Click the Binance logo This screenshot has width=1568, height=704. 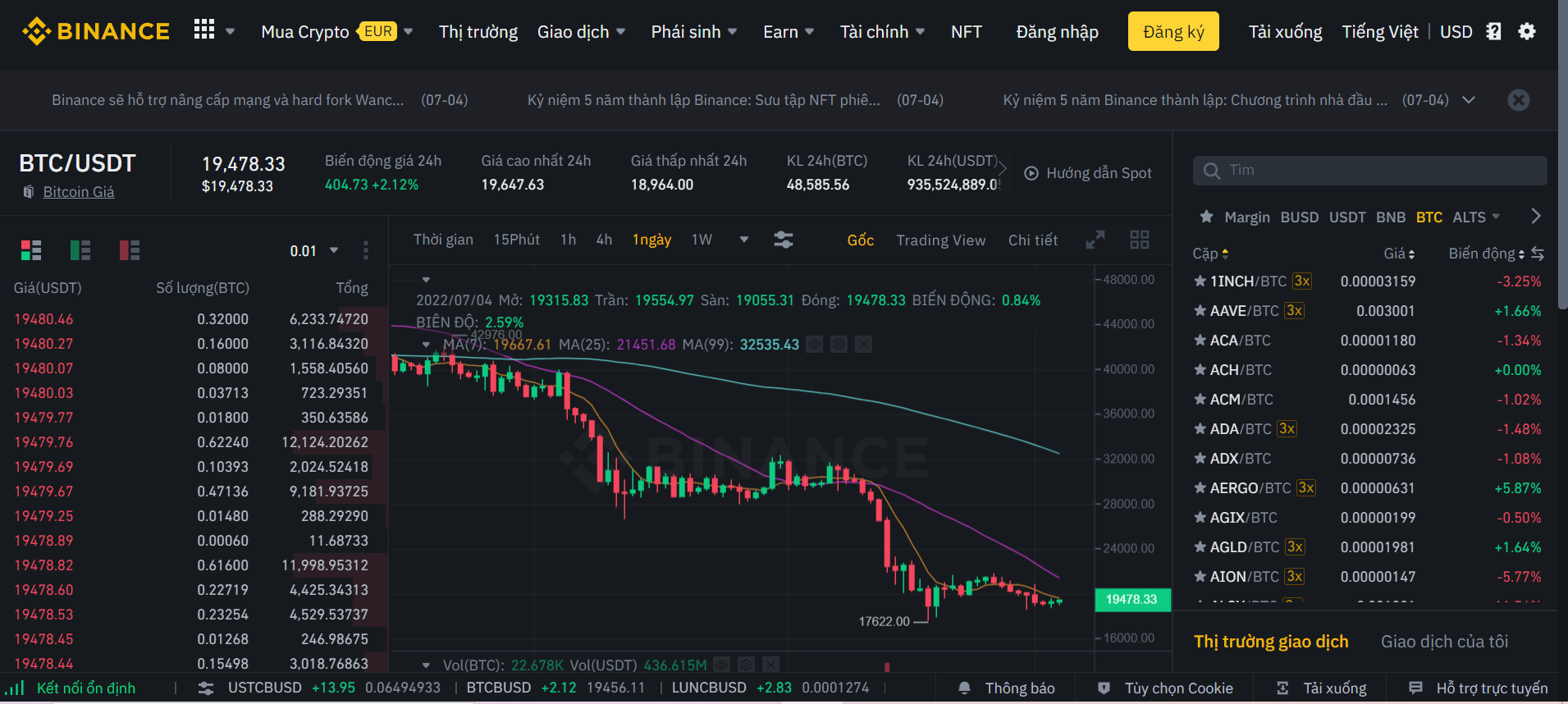pos(96,31)
